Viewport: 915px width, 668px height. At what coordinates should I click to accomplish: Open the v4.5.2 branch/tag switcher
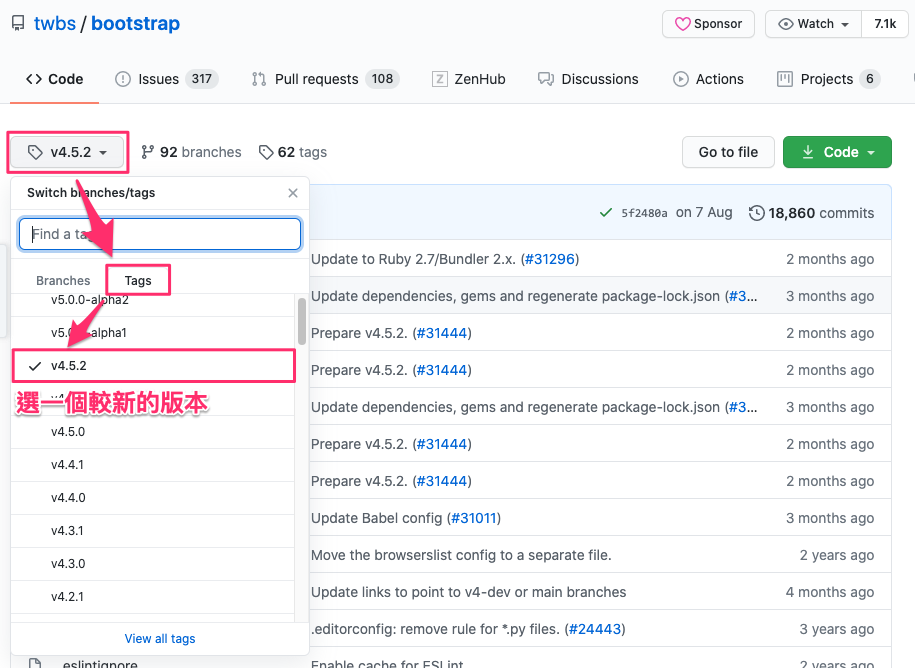click(68, 152)
